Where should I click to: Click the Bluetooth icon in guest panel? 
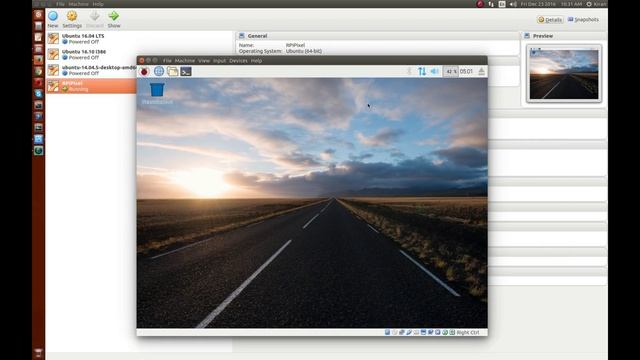coord(409,71)
